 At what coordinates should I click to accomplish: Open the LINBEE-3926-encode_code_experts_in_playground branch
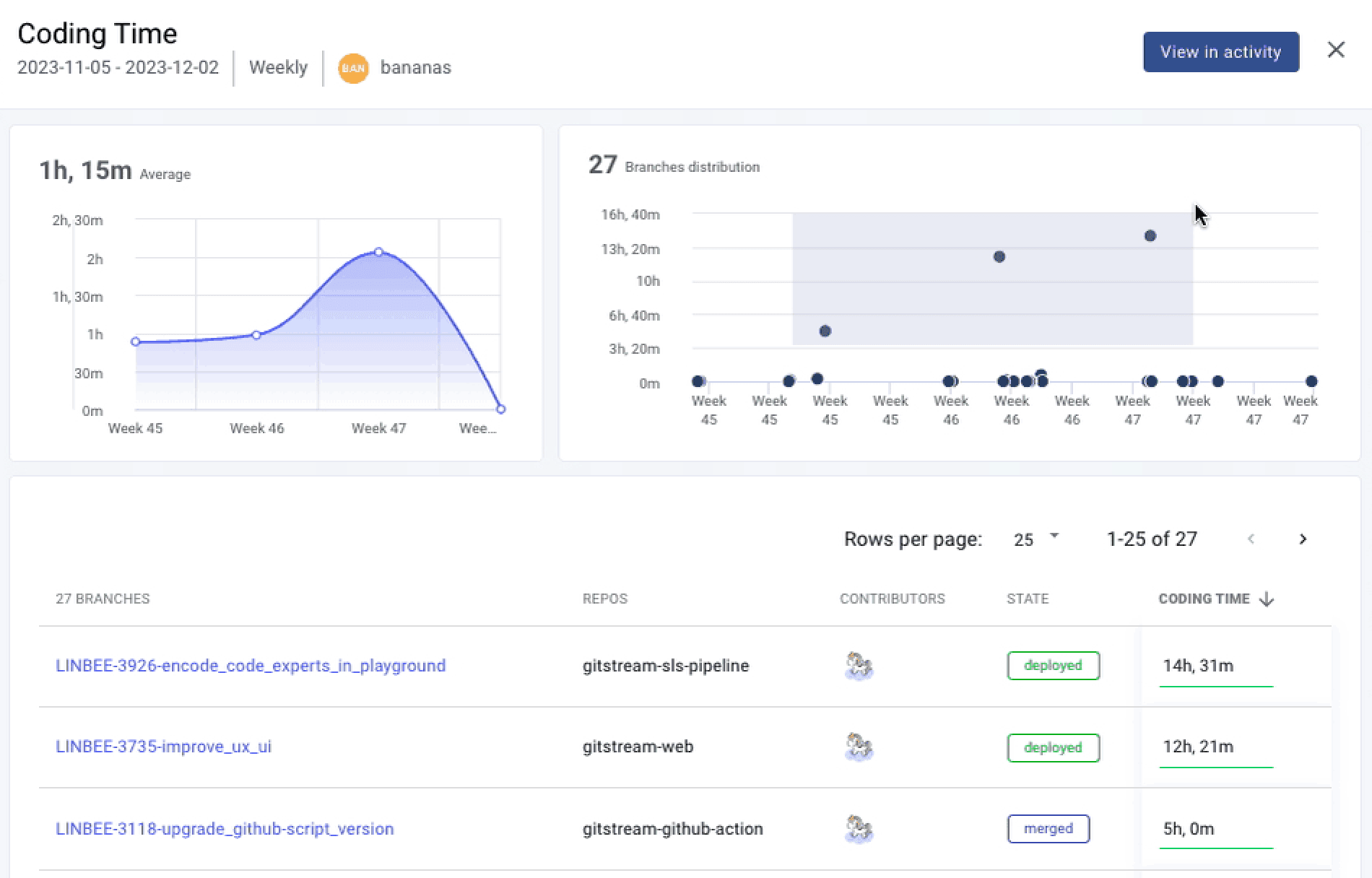coord(251,666)
